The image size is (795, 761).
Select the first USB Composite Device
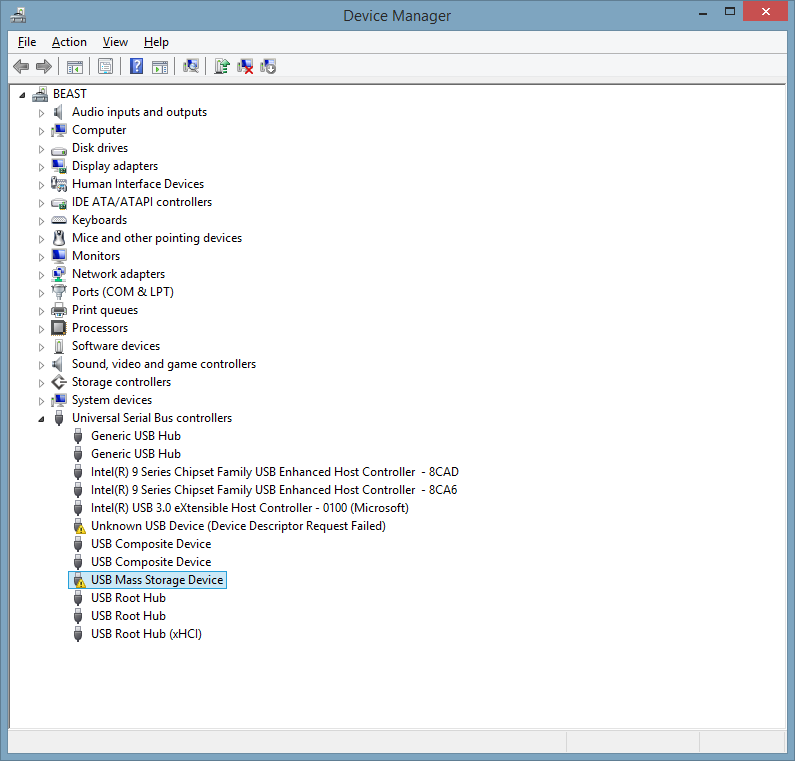[x=151, y=544]
